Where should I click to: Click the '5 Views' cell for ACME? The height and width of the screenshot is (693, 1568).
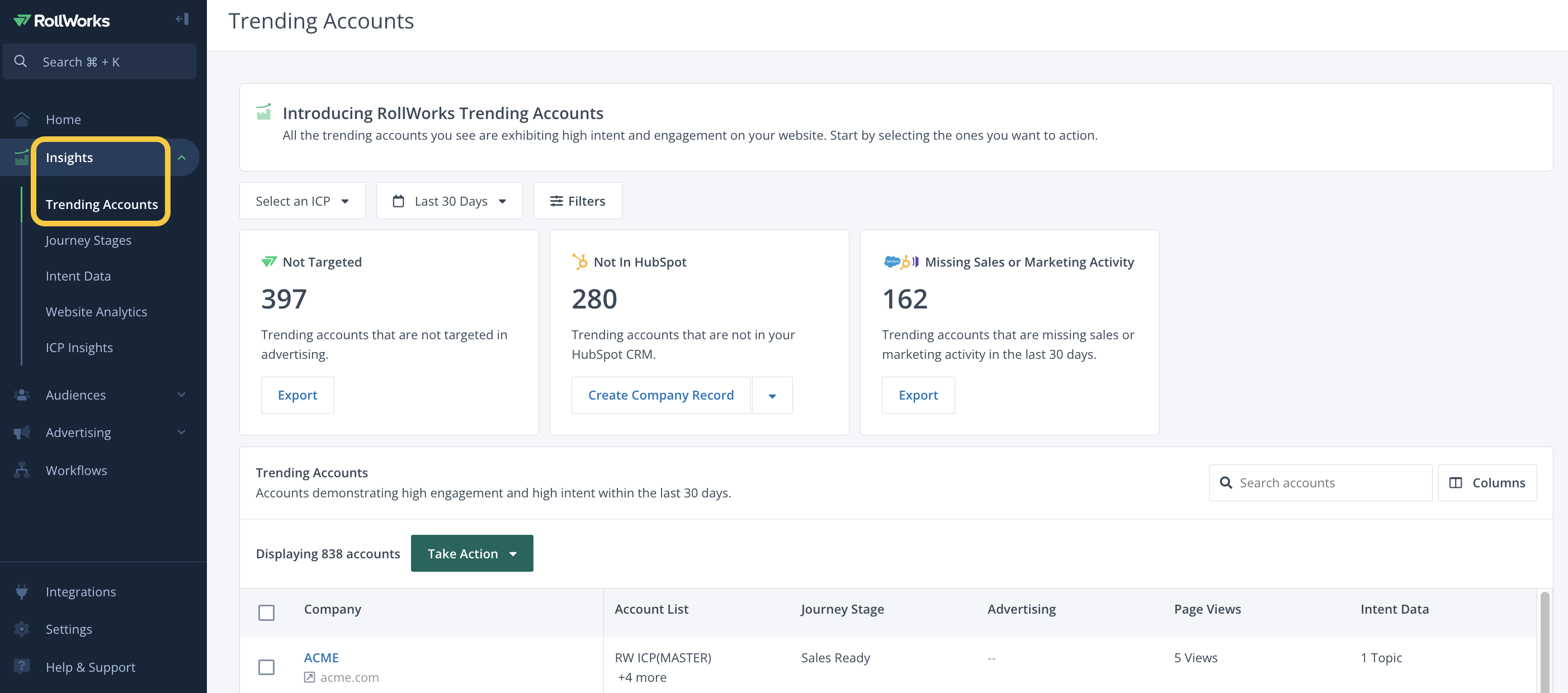coord(1196,658)
